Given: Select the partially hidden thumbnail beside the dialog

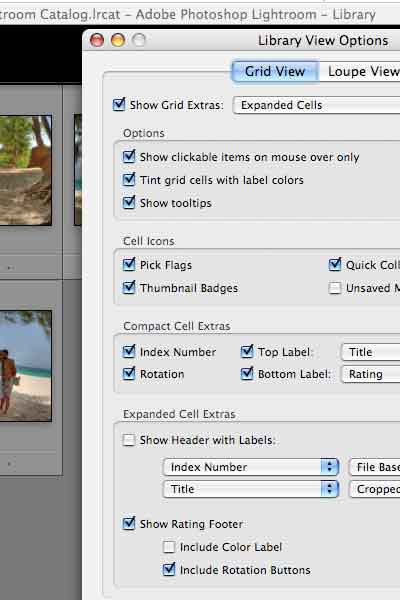Looking at the screenshot, I should (78, 170).
